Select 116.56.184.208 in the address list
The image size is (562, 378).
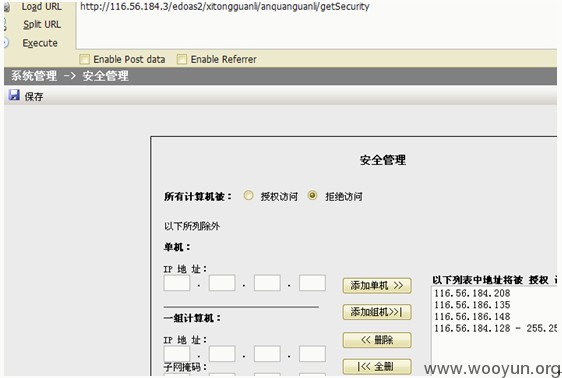tap(472, 293)
